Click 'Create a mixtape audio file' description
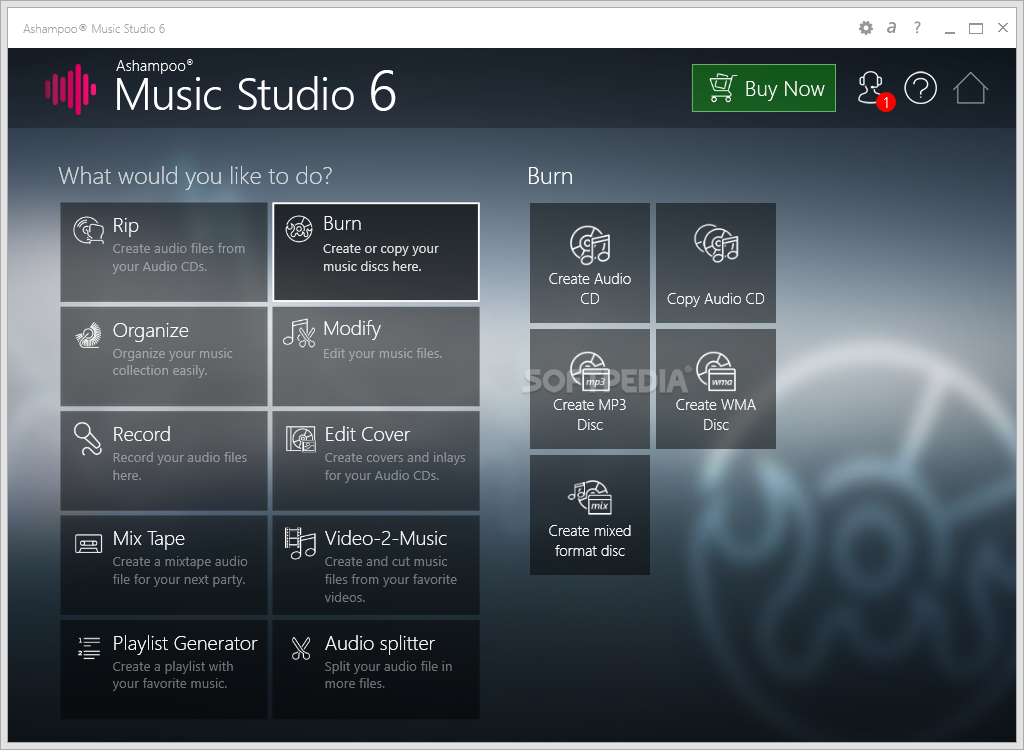 pyautogui.click(x=180, y=570)
